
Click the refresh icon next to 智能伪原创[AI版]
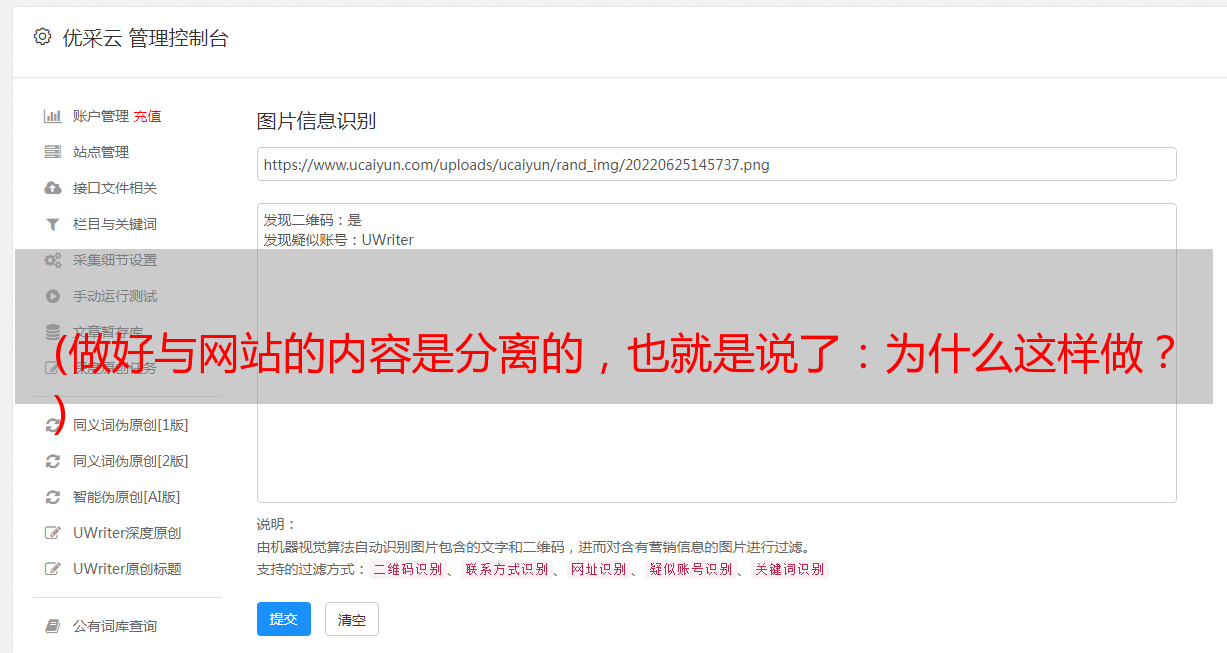click(53, 497)
